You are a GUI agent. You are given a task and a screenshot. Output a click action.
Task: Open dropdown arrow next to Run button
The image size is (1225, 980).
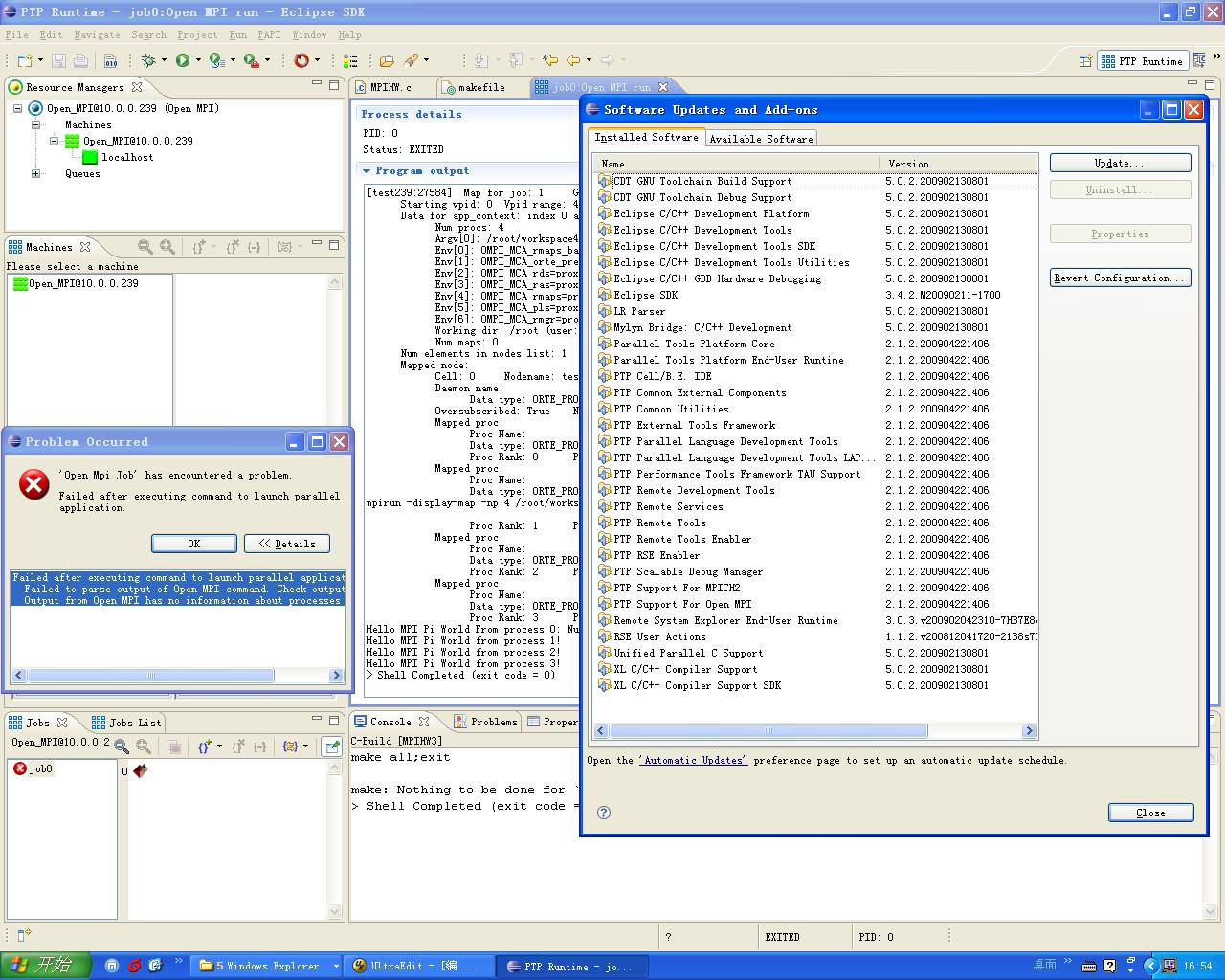click(x=198, y=60)
